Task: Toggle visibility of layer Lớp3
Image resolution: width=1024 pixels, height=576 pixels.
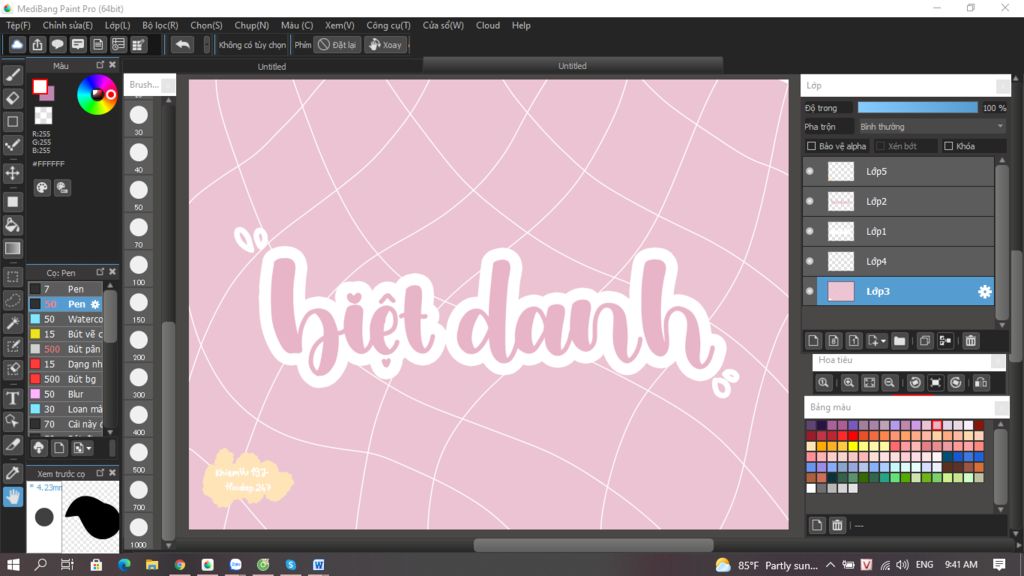Action: tap(810, 291)
